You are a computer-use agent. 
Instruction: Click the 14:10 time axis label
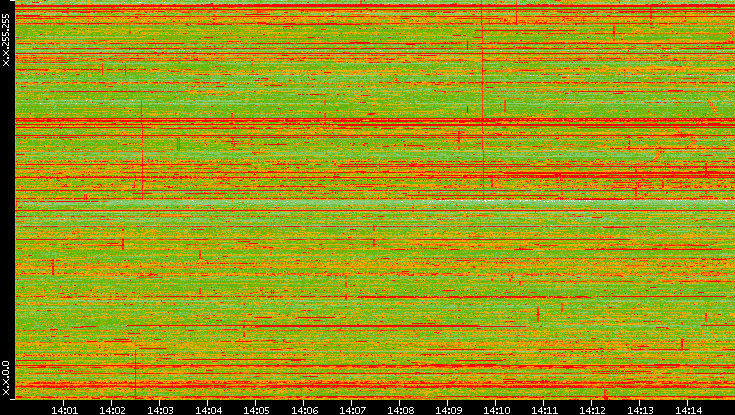coord(496,410)
